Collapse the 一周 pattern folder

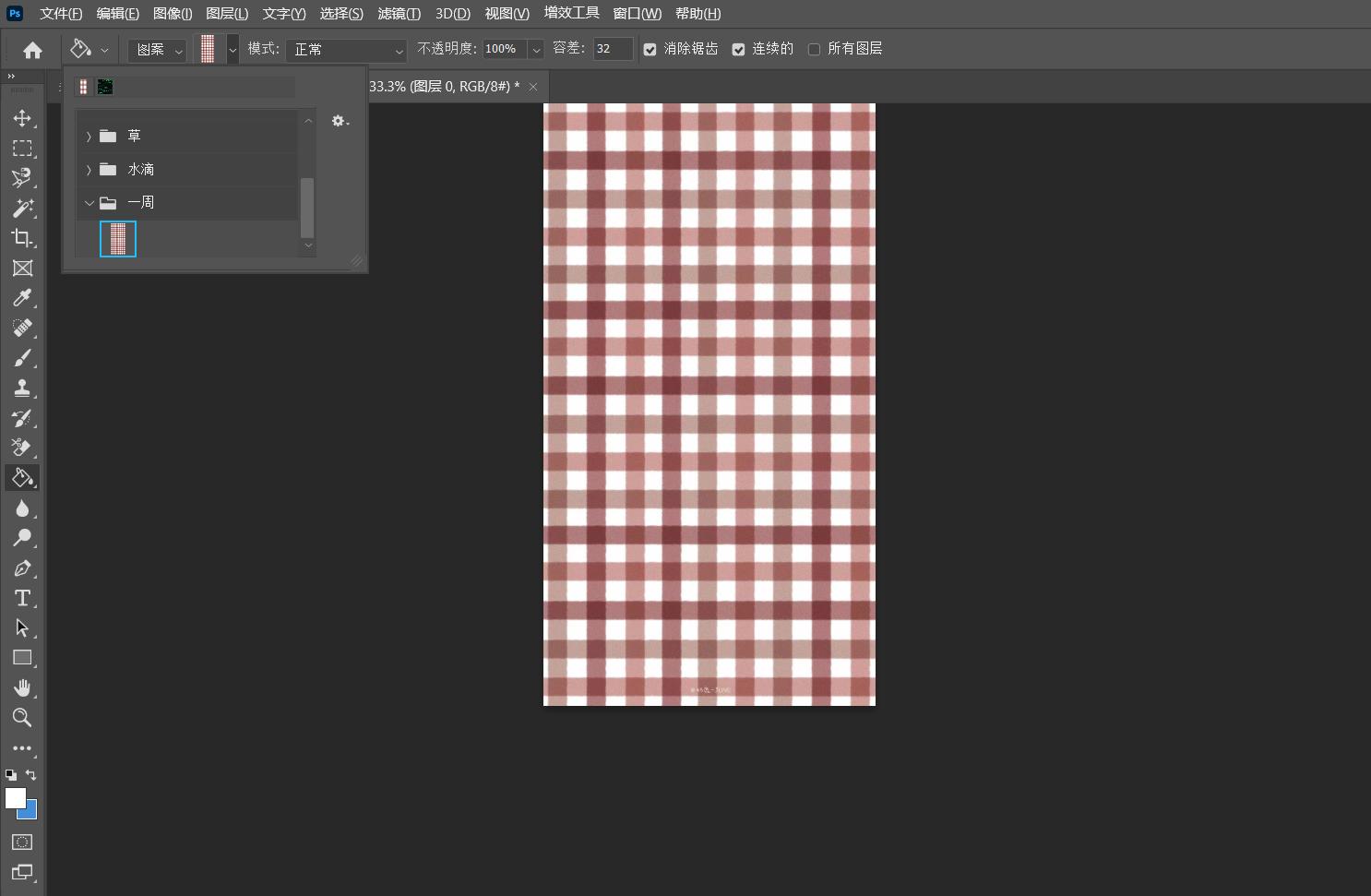(x=89, y=203)
